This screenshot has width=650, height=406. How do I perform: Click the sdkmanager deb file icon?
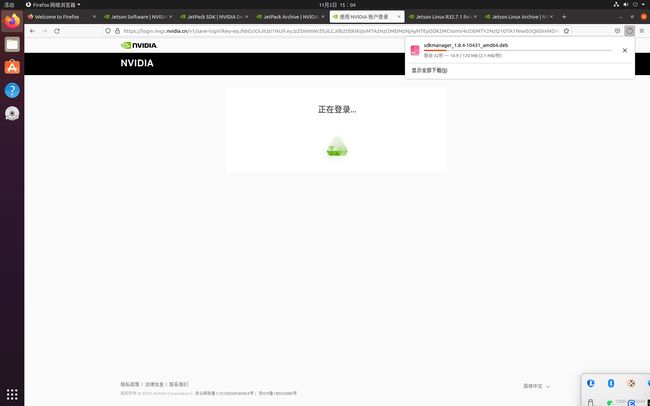(x=415, y=50)
